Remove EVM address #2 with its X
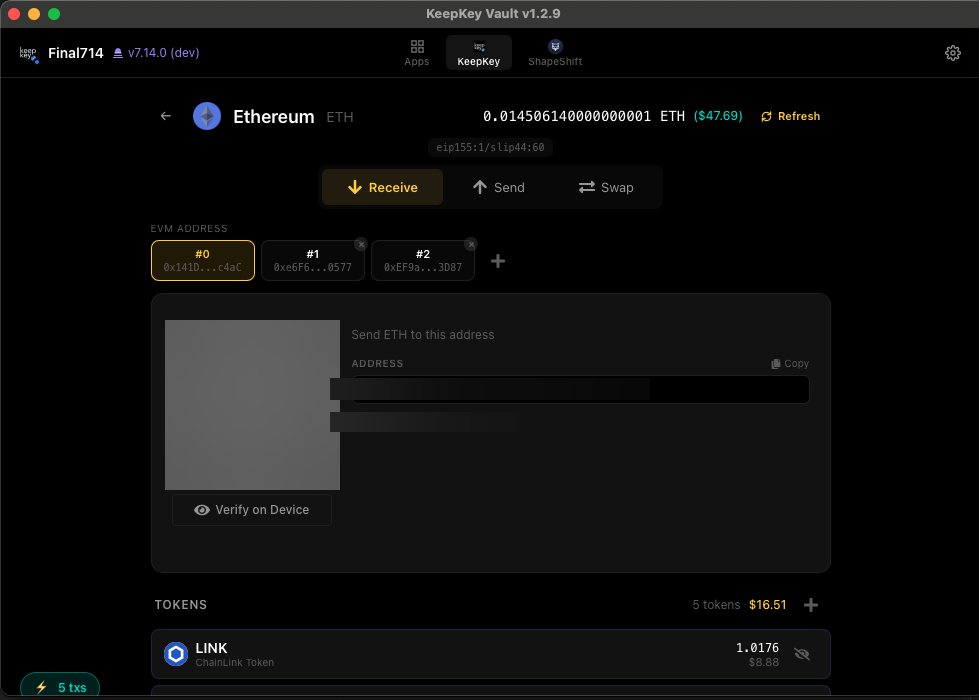 pyautogui.click(x=470, y=244)
